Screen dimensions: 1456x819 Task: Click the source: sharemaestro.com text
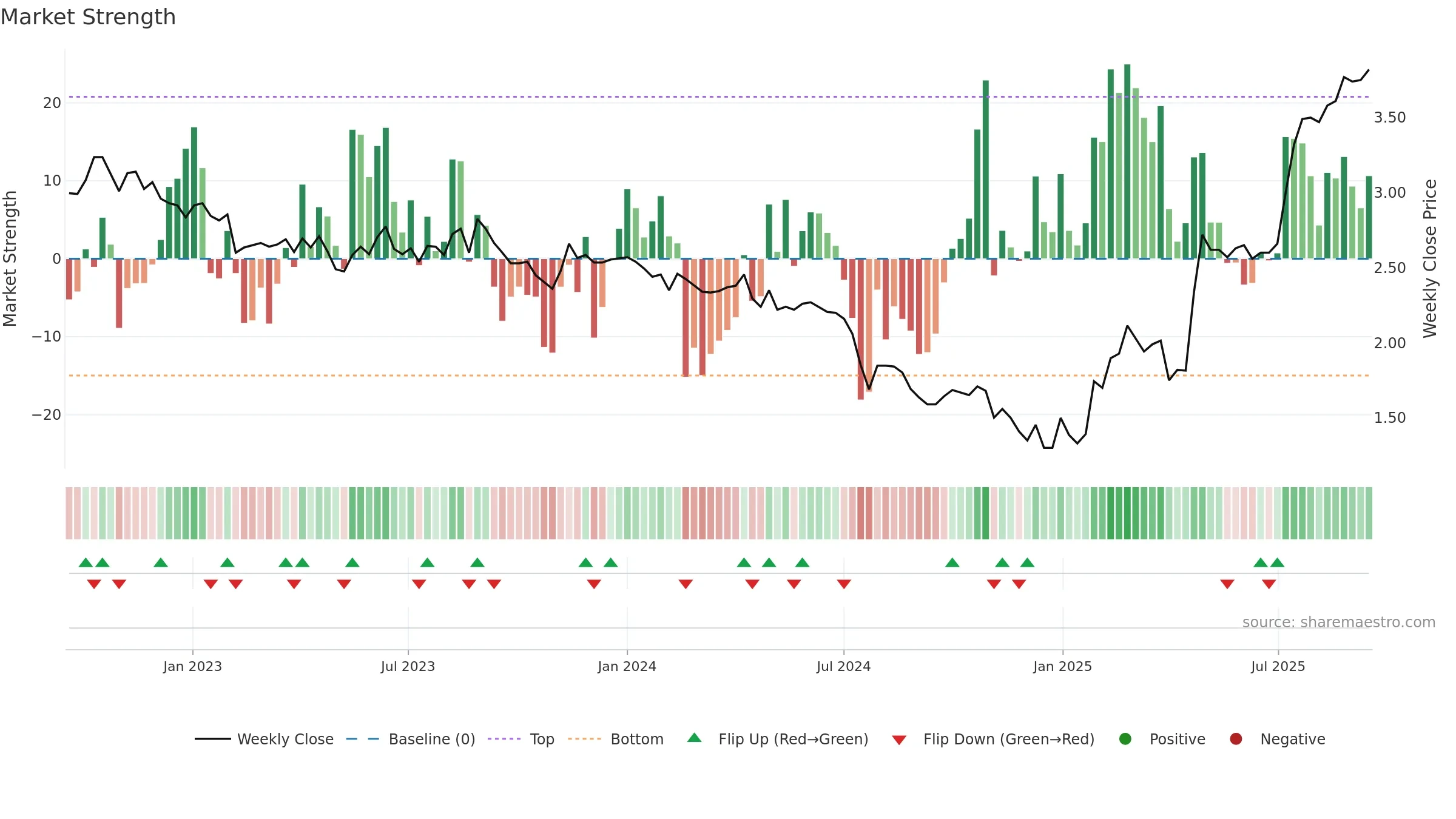click(1338, 622)
